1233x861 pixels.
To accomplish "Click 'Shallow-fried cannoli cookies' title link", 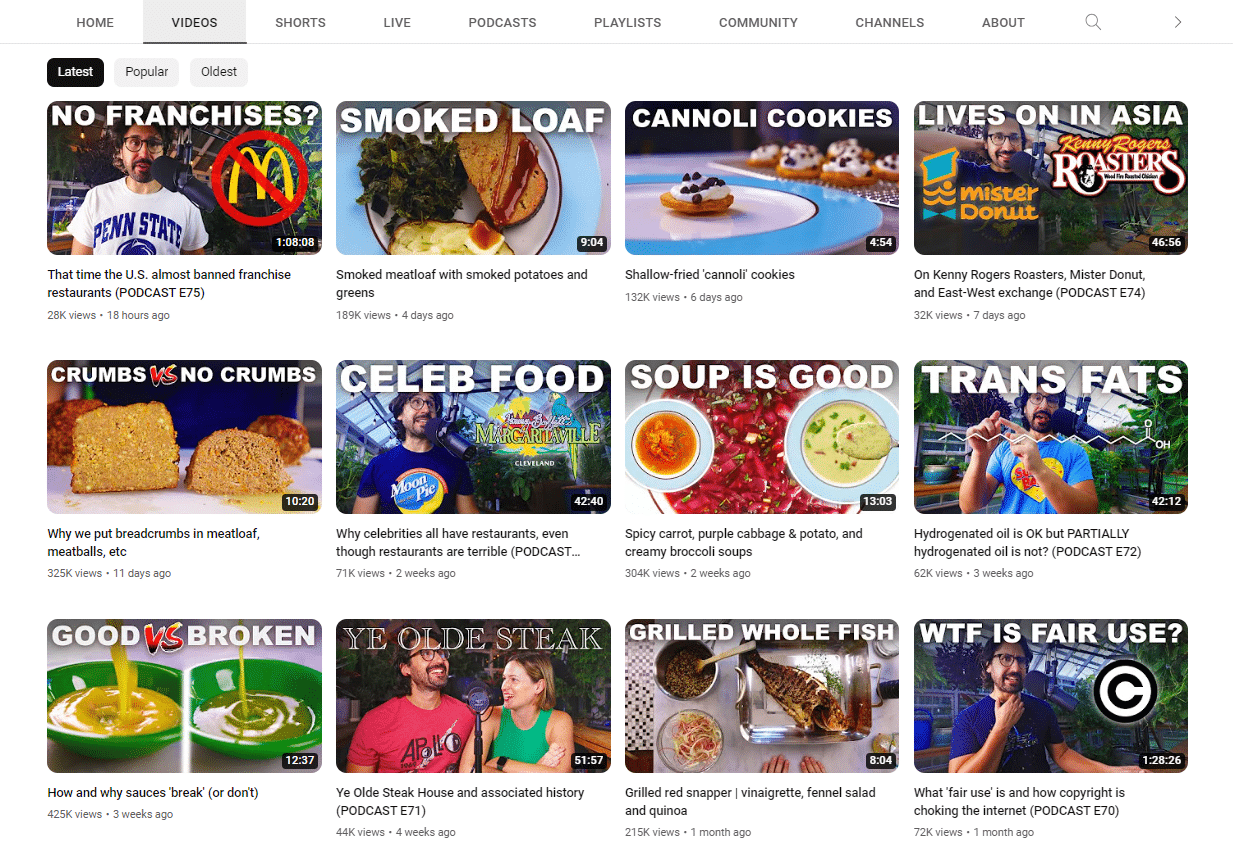I will 710,275.
